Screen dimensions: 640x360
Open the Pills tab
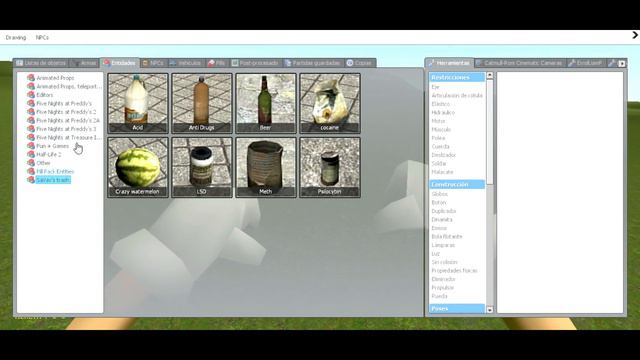[x=216, y=63]
